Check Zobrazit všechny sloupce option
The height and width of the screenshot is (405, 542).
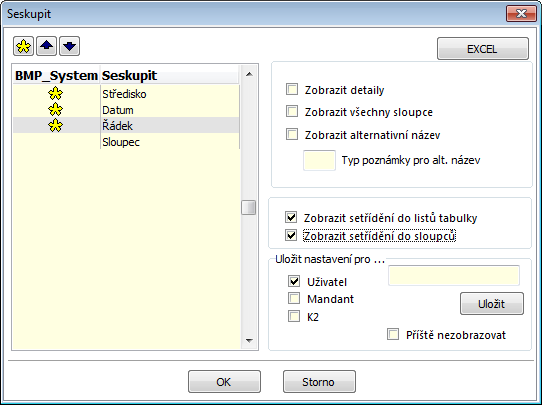tap(292, 111)
